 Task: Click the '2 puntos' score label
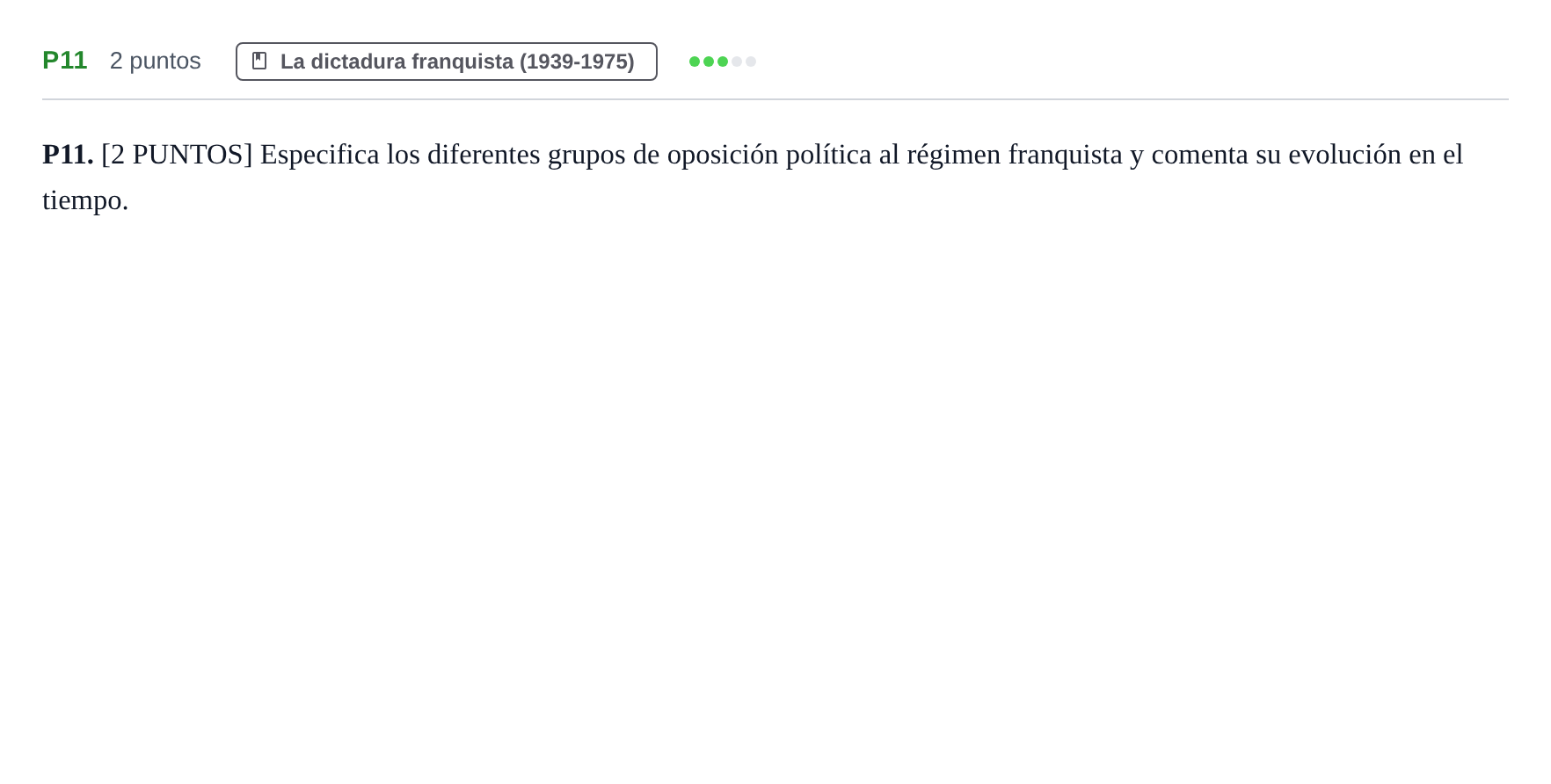coord(156,61)
